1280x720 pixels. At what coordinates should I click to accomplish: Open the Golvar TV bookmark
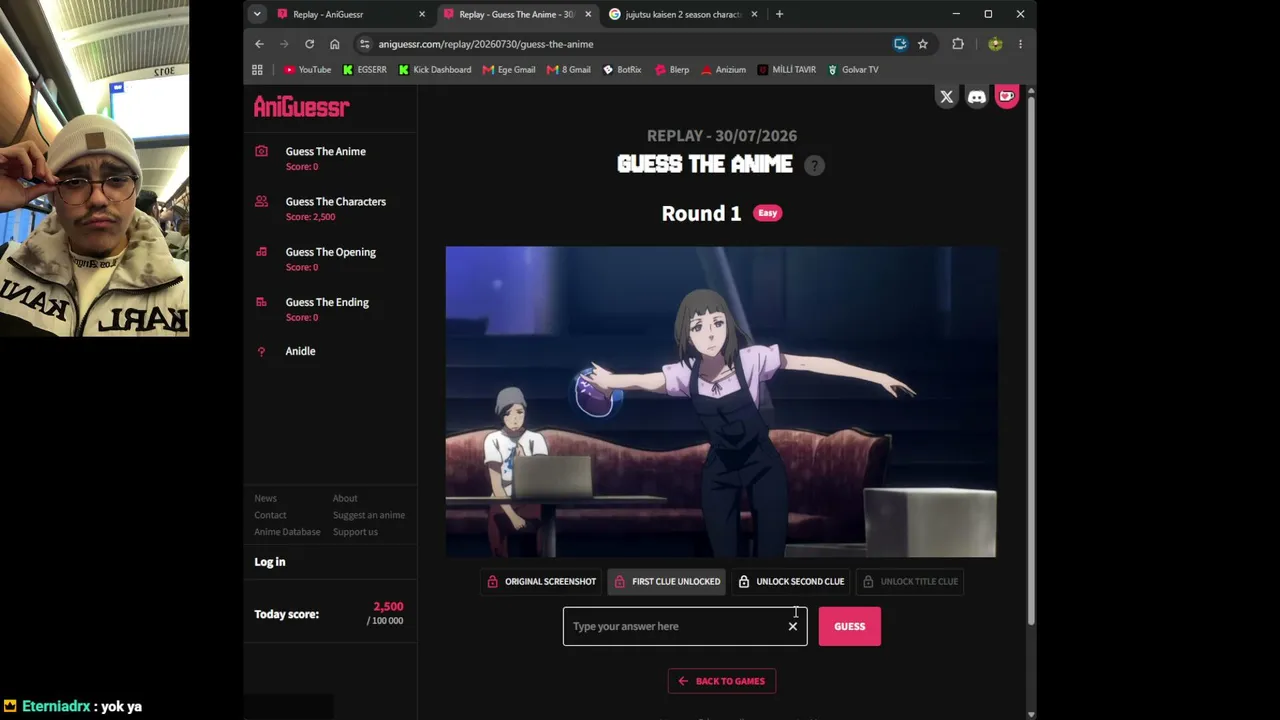click(853, 70)
